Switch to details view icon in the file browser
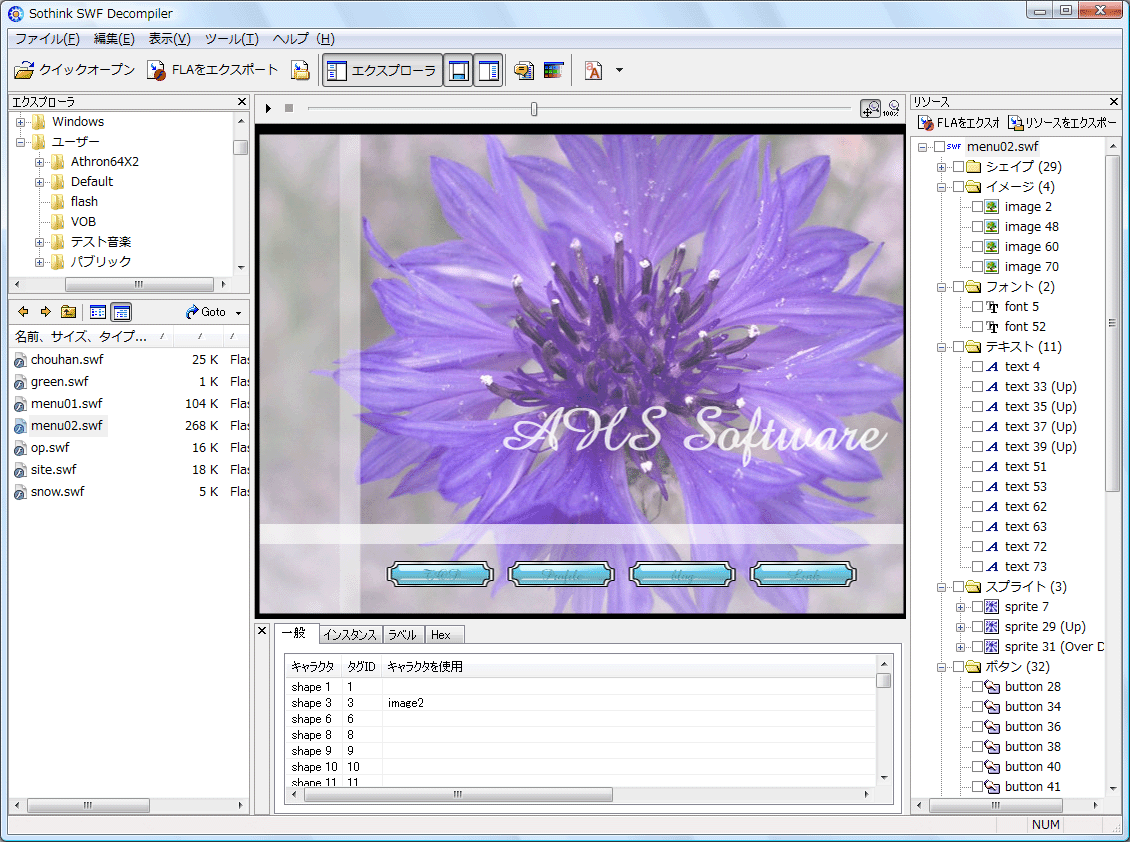This screenshot has height=842, width=1130. [121, 312]
